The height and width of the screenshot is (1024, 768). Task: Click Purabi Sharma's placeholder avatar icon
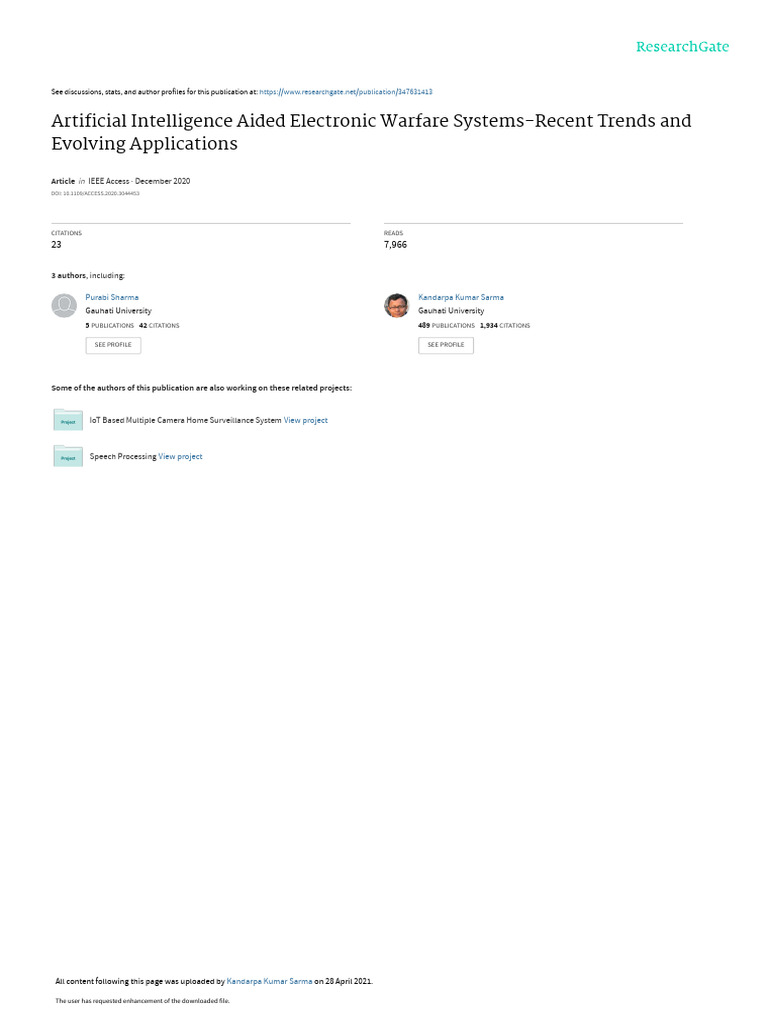point(64,306)
